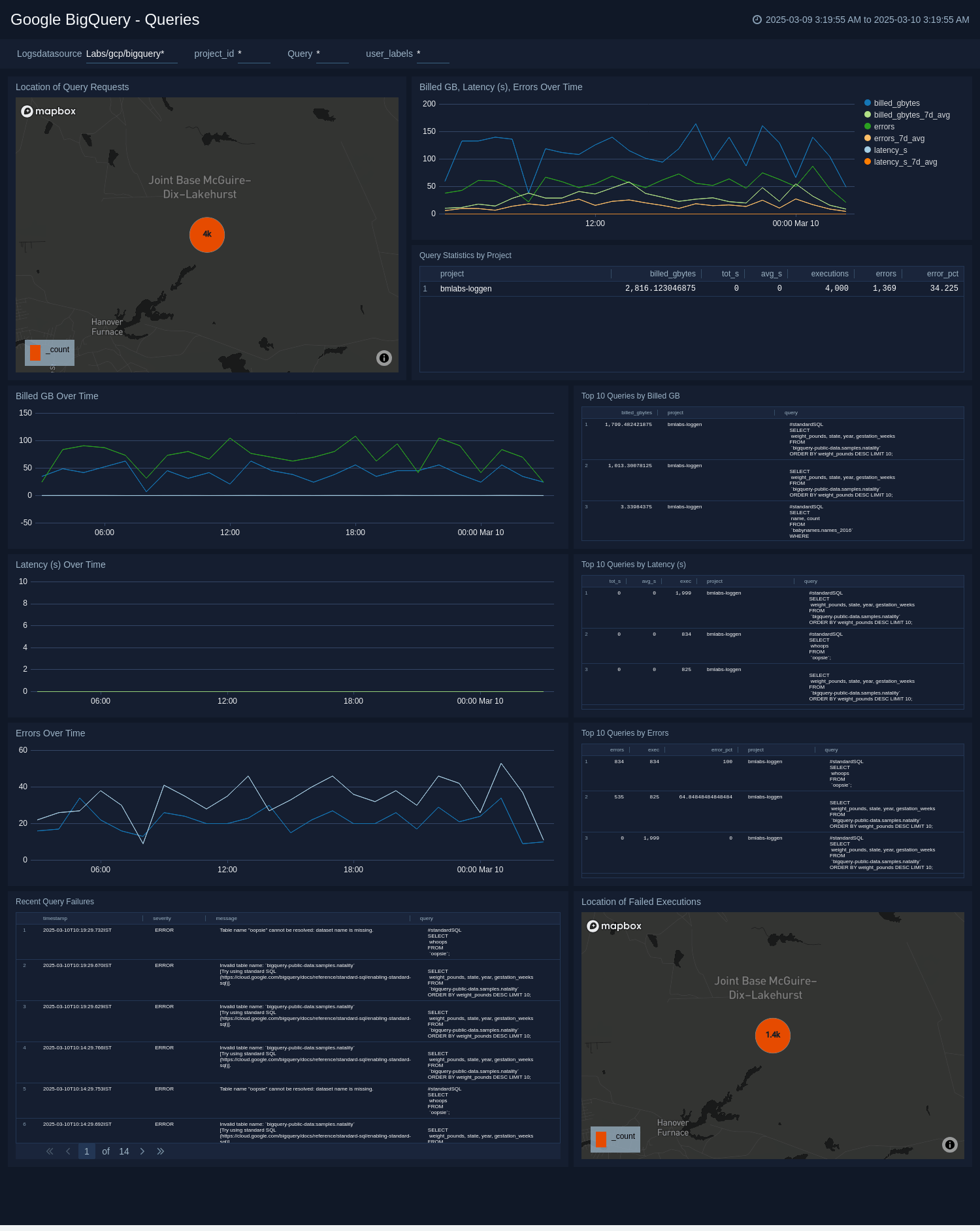Viewport: 980px width, 1231px height.
Task: Go to previous page of query failures
Action: tap(68, 1151)
